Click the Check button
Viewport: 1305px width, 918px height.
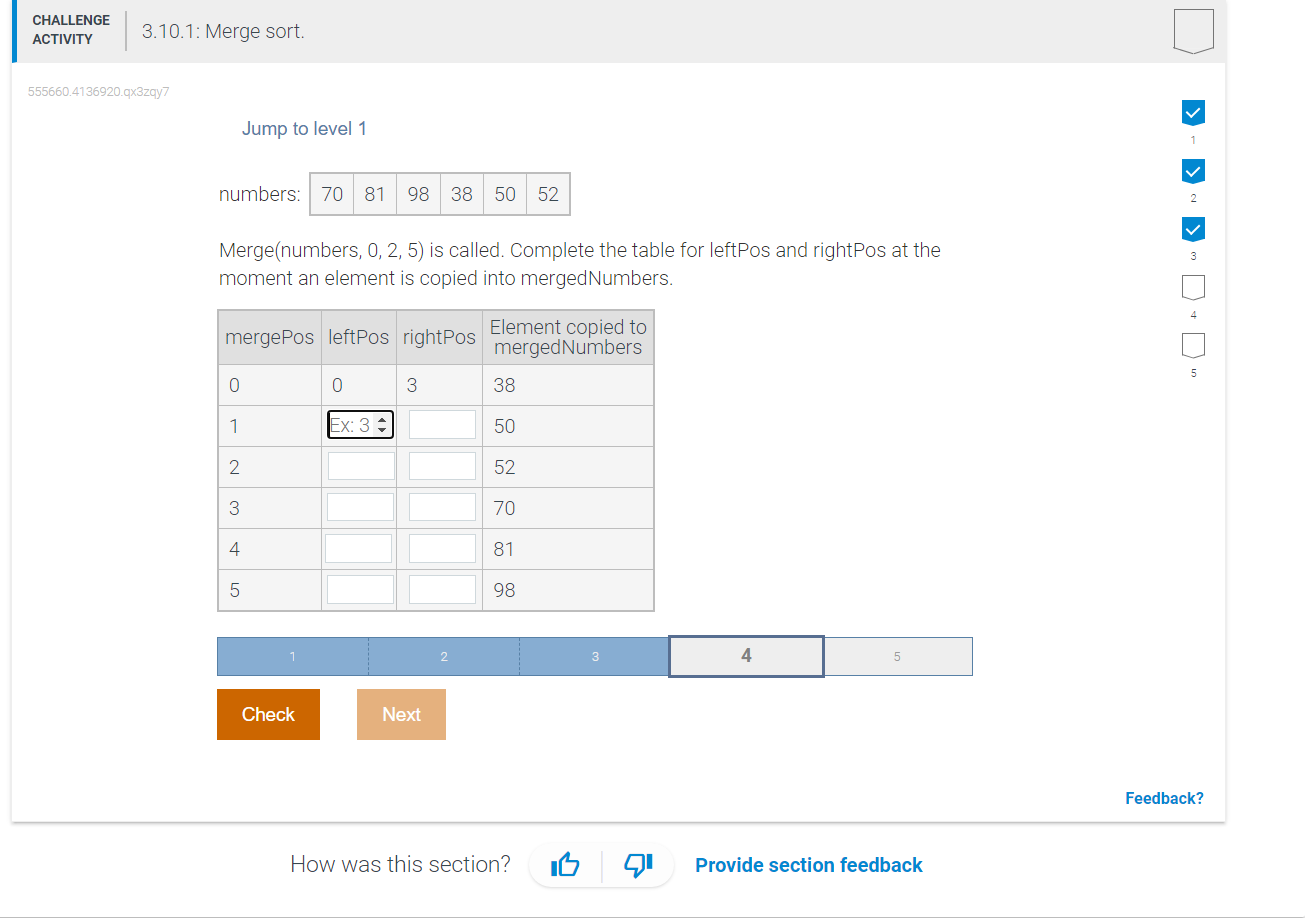(268, 714)
